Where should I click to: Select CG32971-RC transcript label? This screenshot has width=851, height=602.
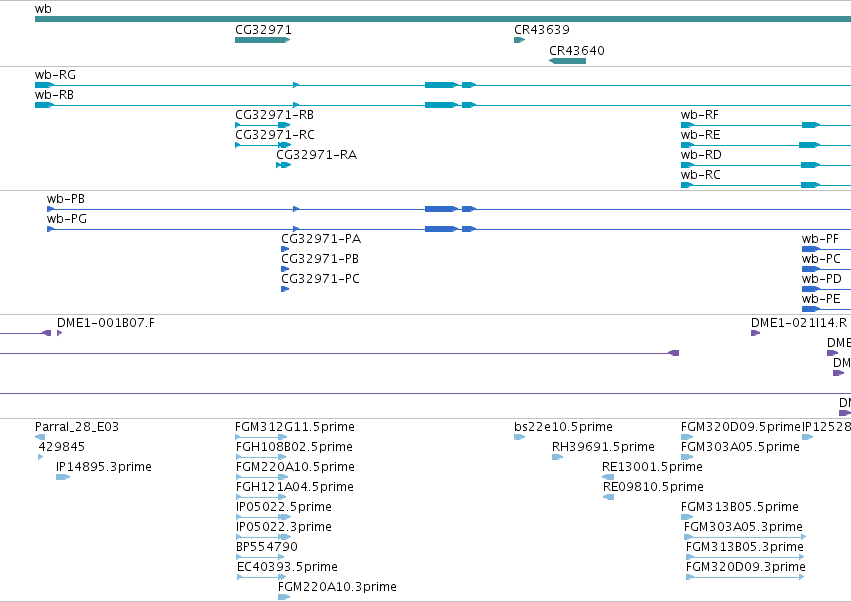pyautogui.click(x=275, y=135)
